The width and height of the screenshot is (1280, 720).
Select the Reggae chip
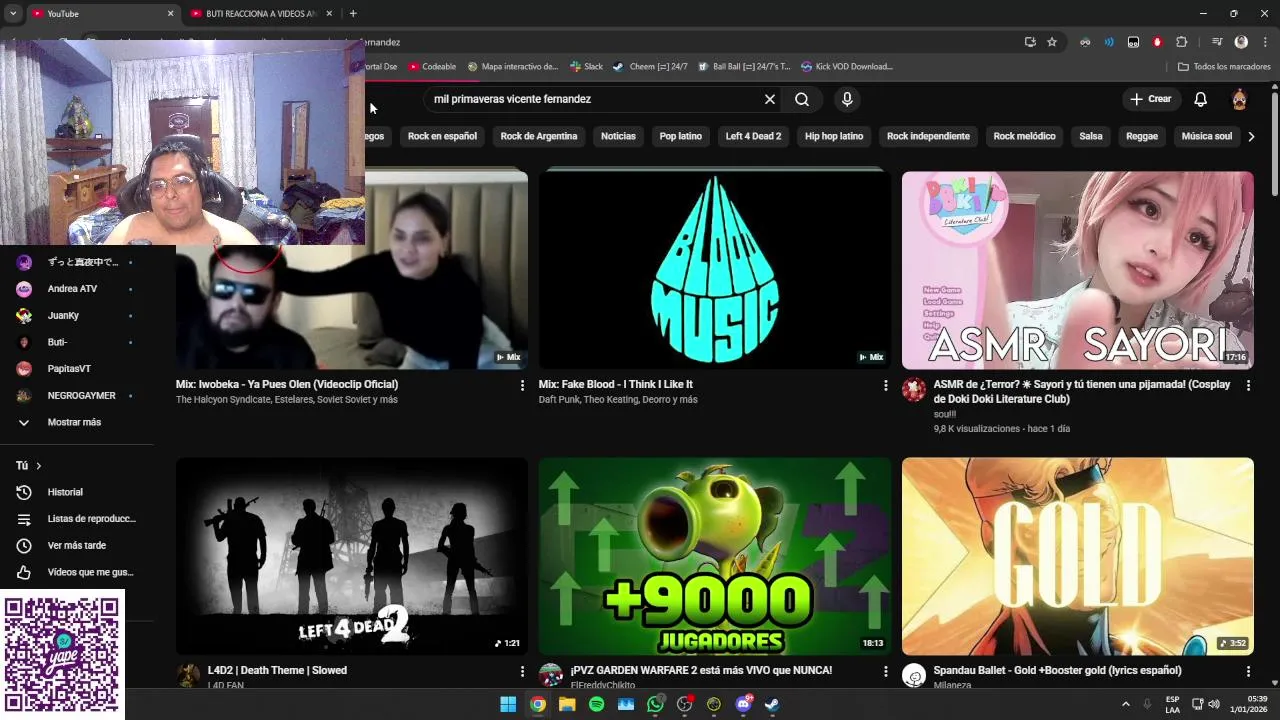[1142, 136]
